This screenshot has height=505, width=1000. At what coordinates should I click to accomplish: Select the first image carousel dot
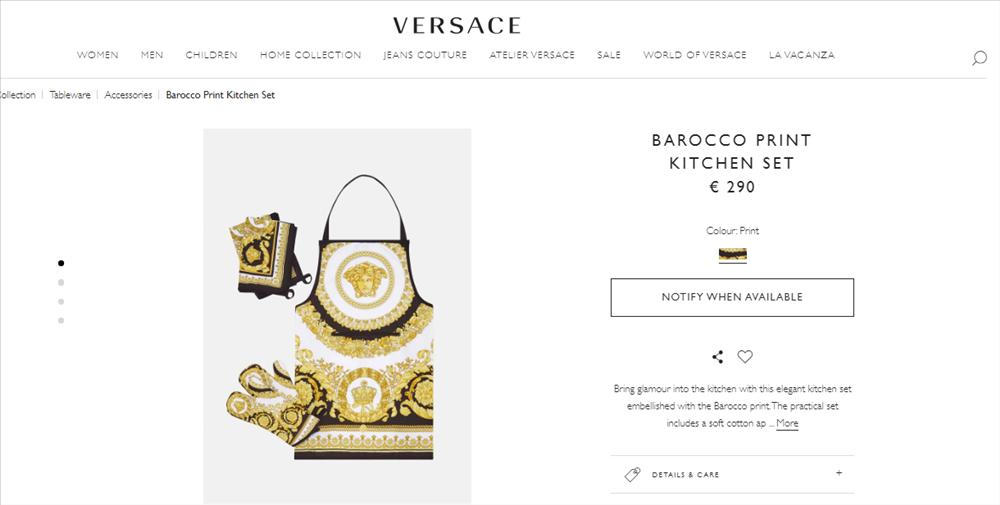pyautogui.click(x=61, y=263)
